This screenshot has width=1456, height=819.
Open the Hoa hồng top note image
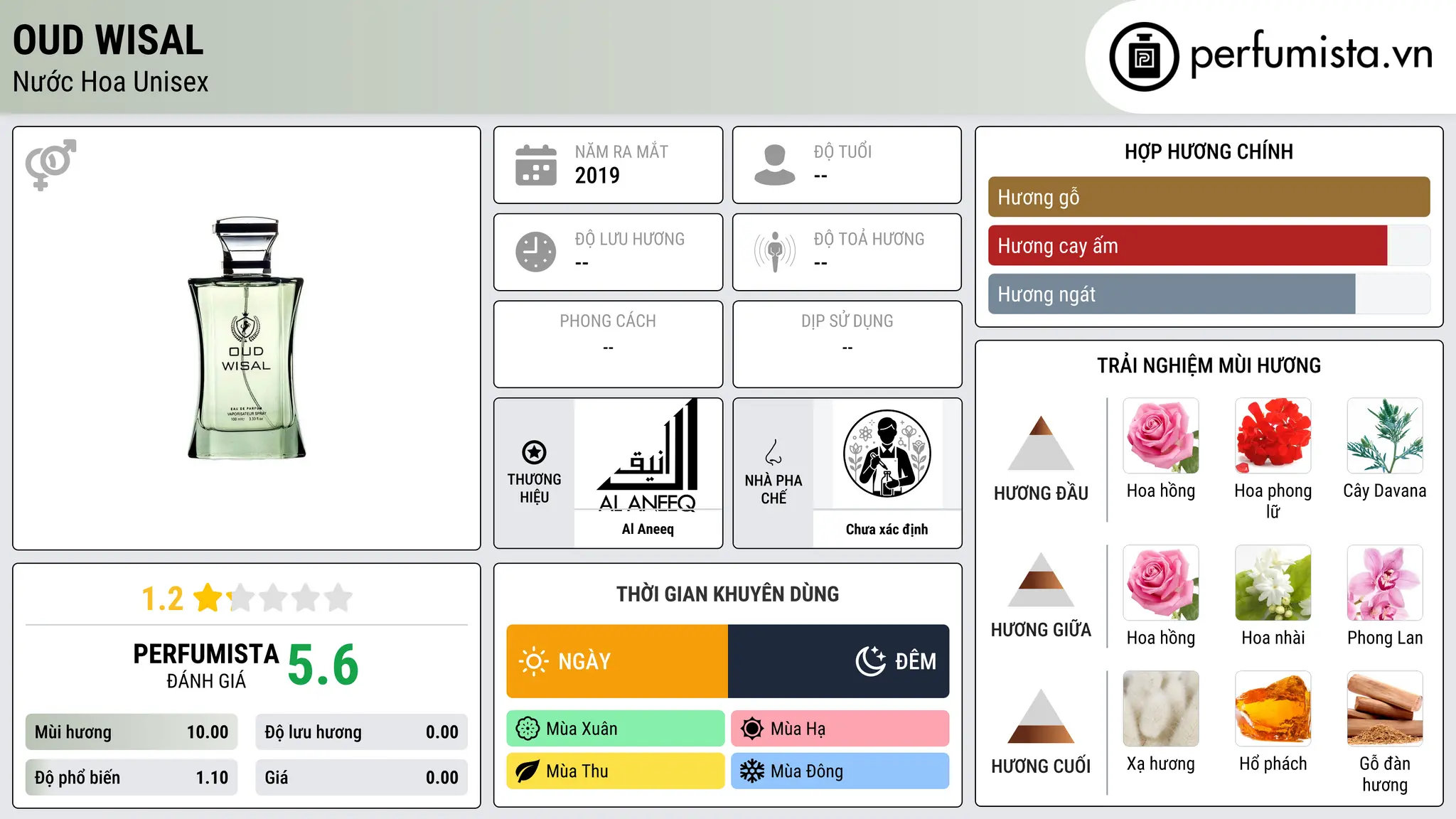point(1161,436)
